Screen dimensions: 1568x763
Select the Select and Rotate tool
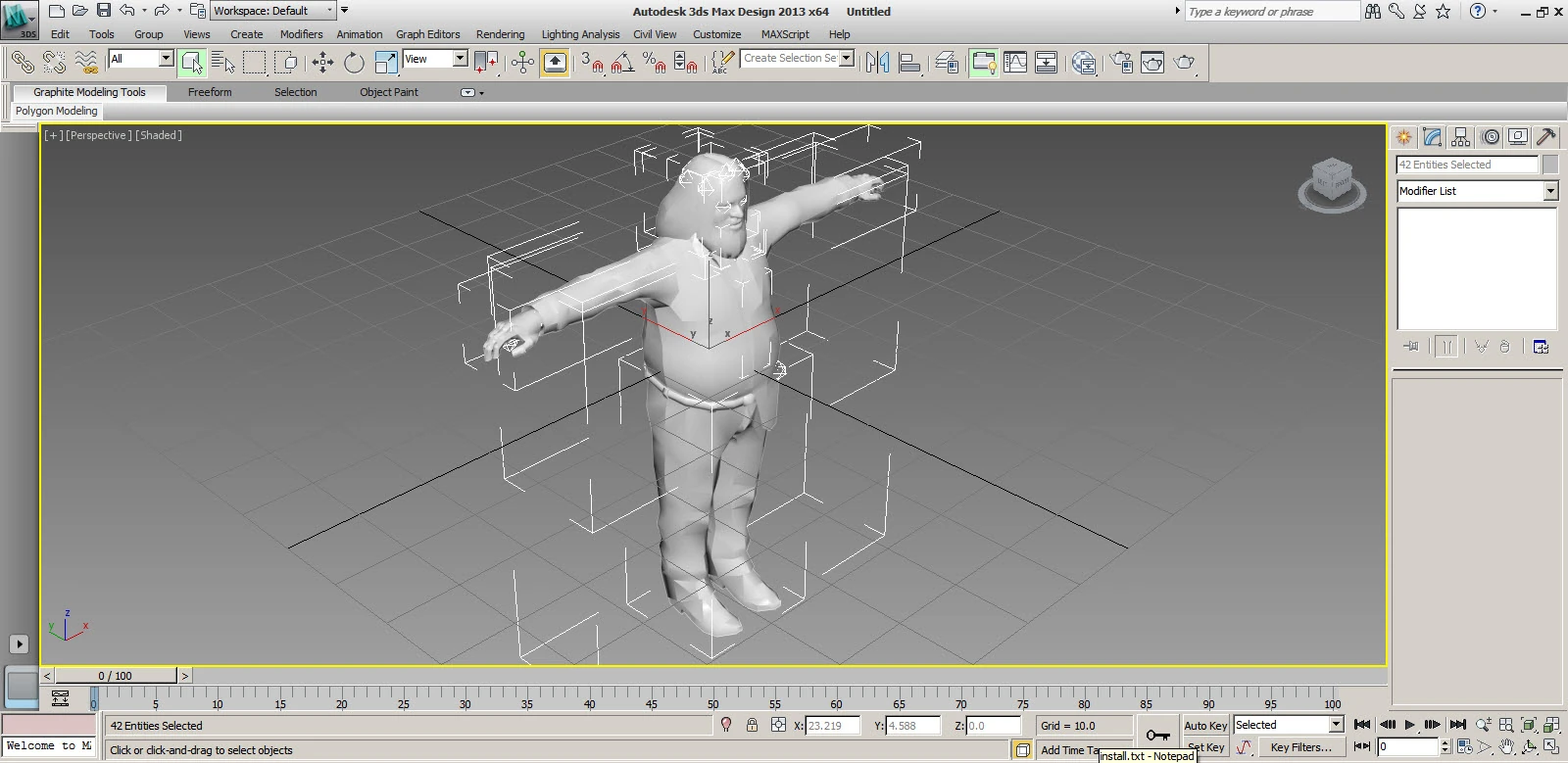coord(354,63)
